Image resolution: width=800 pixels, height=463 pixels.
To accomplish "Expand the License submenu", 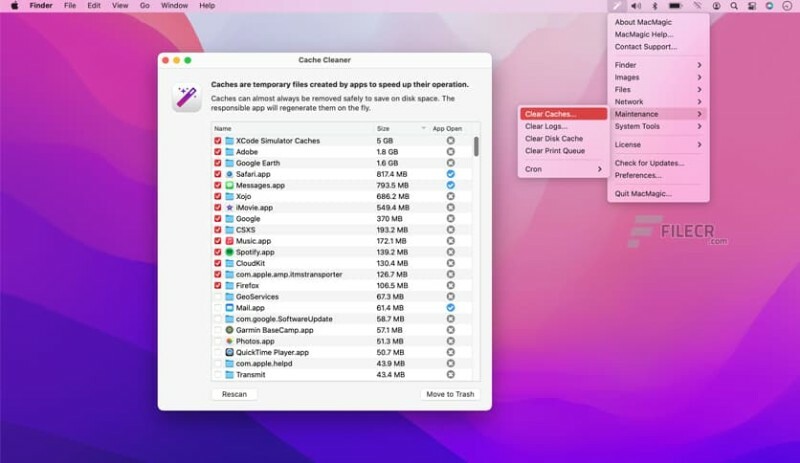I will [657, 145].
